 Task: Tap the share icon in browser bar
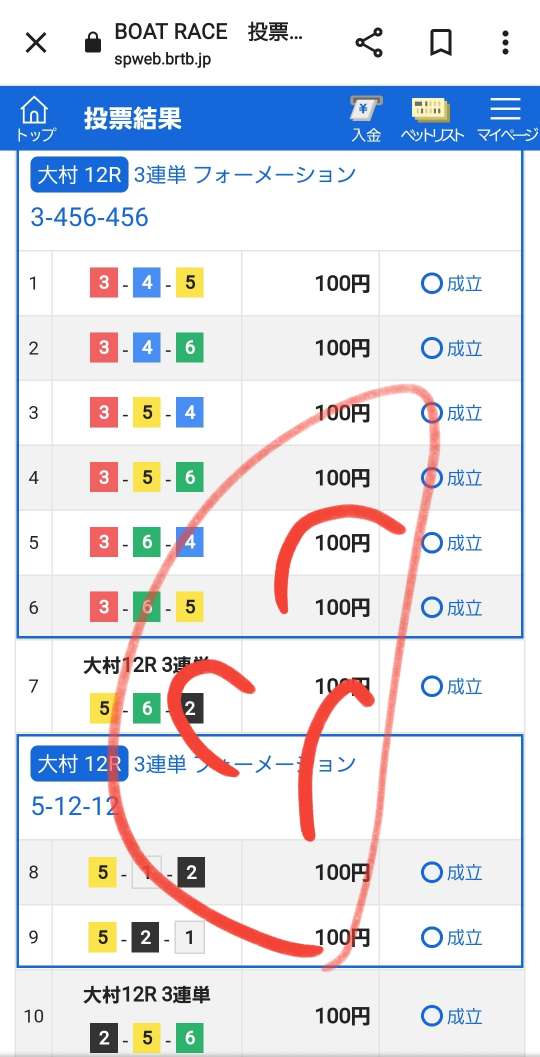pos(369,43)
